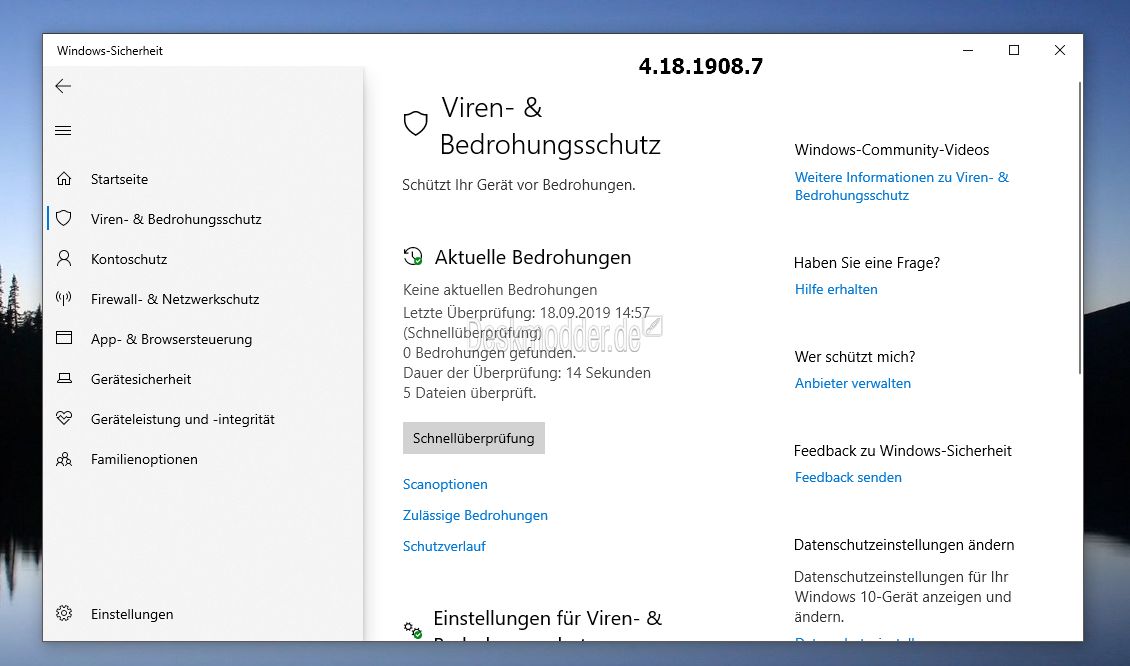1130x666 pixels.
Task: Click 'Dauer der Überprüfung: 14 Sekunden' text
Action: click(527, 373)
